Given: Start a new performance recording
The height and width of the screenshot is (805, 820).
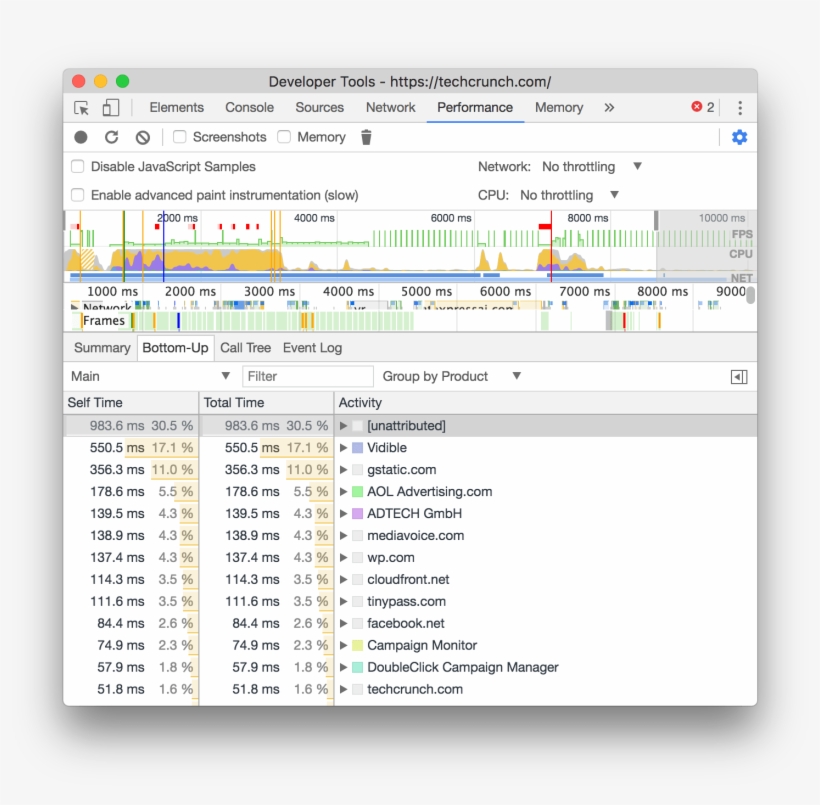Looking at the screenshot, I should 80,137.
